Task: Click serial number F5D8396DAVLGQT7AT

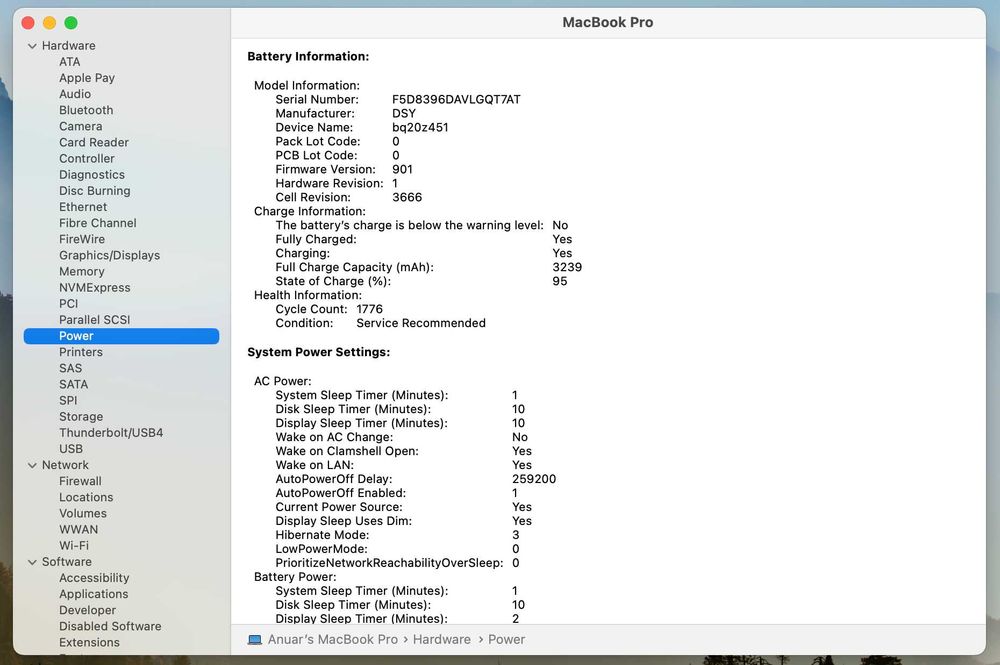Action: [x=456, y=99]
